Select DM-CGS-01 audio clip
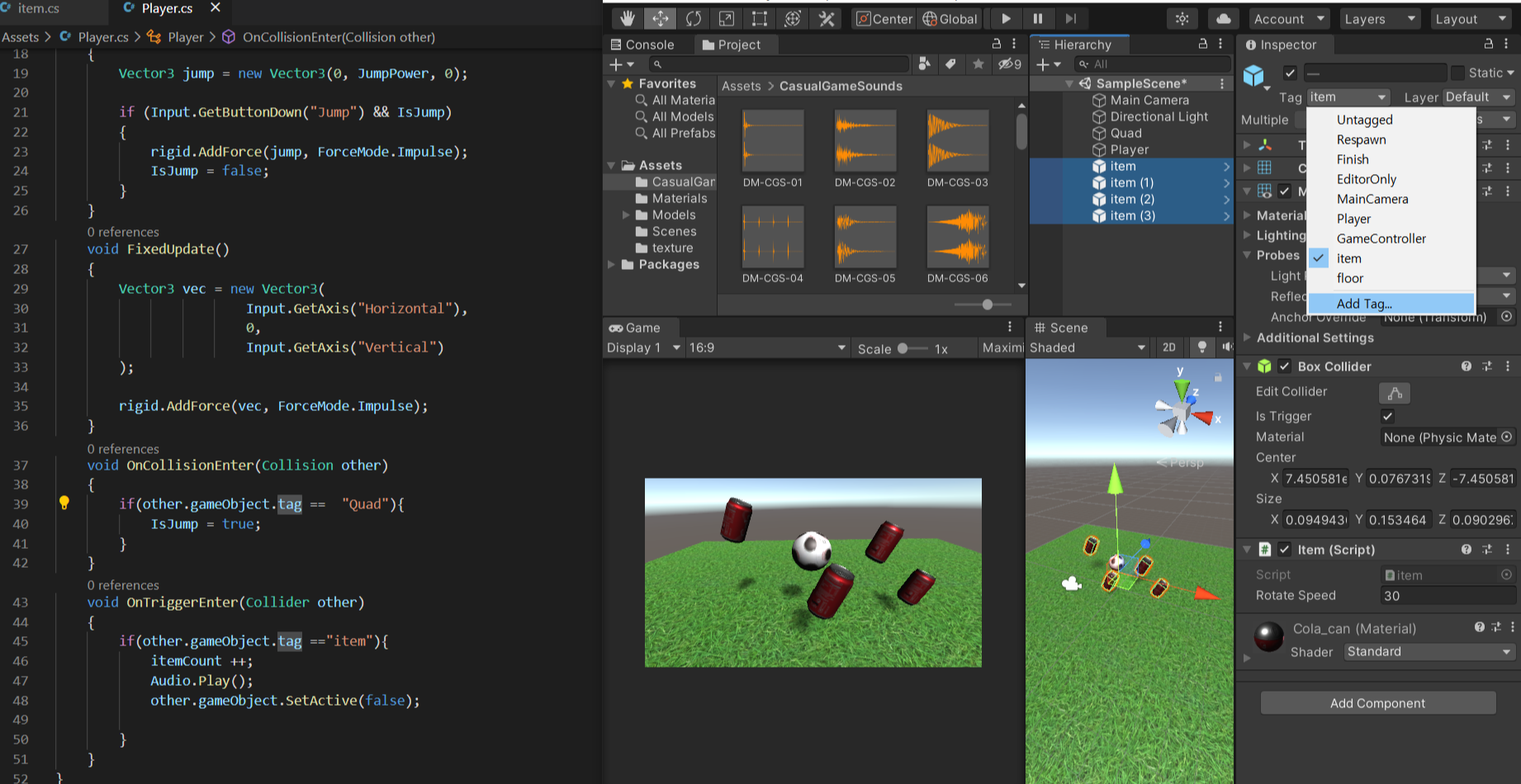 coord(773,149)
